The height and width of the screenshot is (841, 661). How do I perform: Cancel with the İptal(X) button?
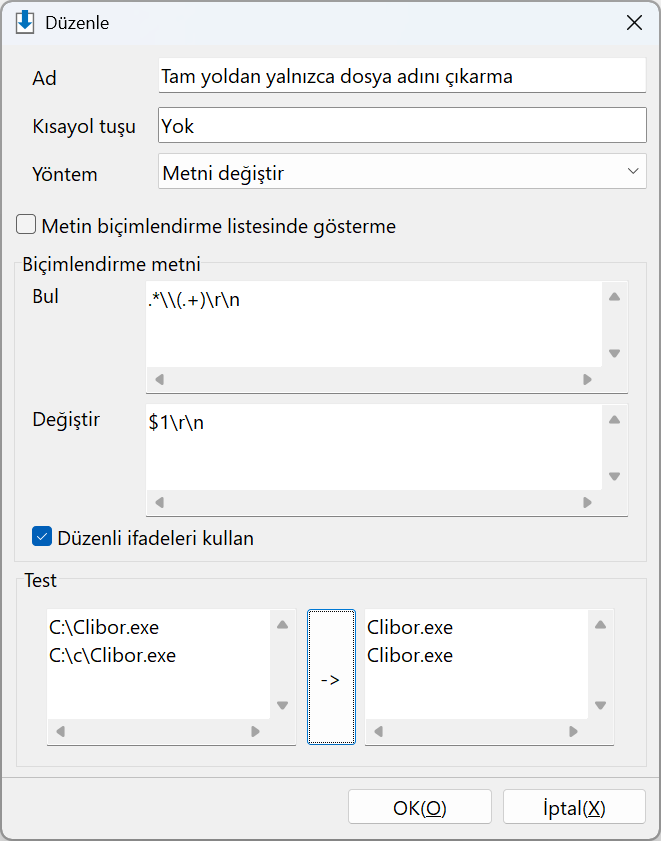(574, 807)
